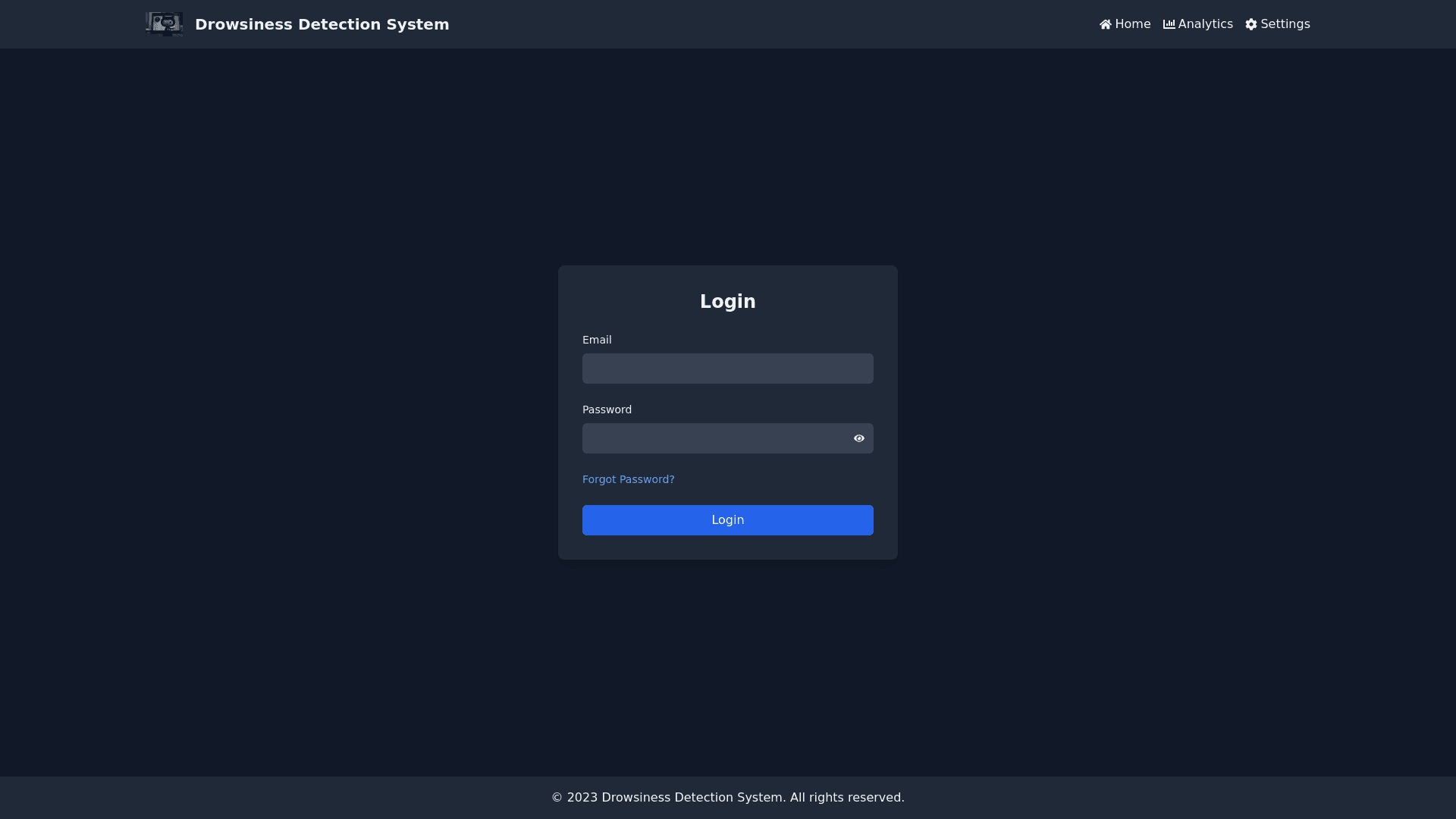Screen dimensions: 1456x819
Task: Click the house icon beside Home
Action: pos(1106,24)
